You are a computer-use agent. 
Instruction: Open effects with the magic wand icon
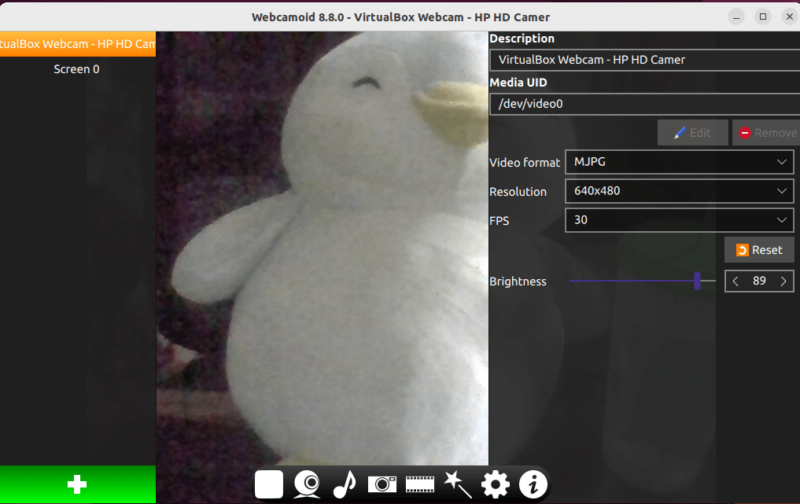pos(458,484)
